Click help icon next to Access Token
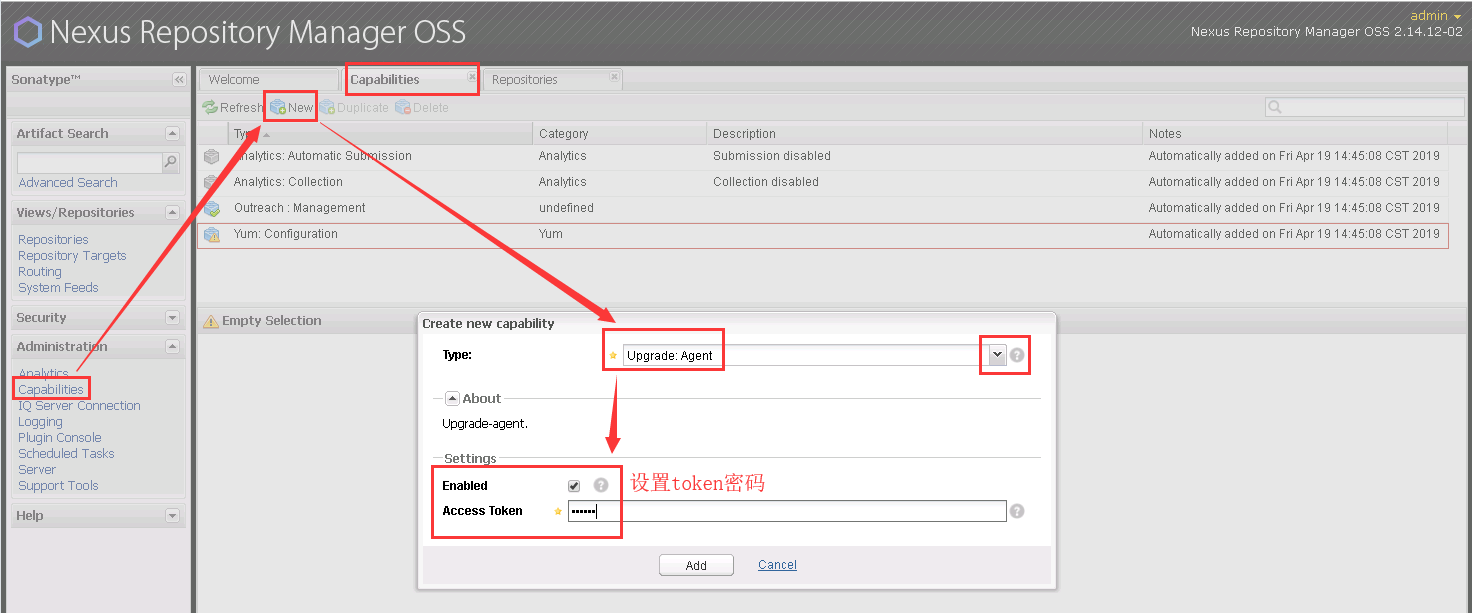1472x613 pixels. pos(1017,511)
